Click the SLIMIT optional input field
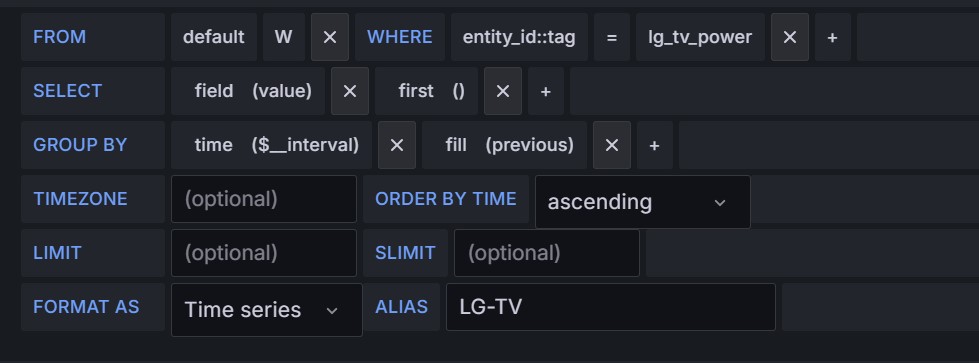This screenshot has width=979, height=363. point(546,253)
